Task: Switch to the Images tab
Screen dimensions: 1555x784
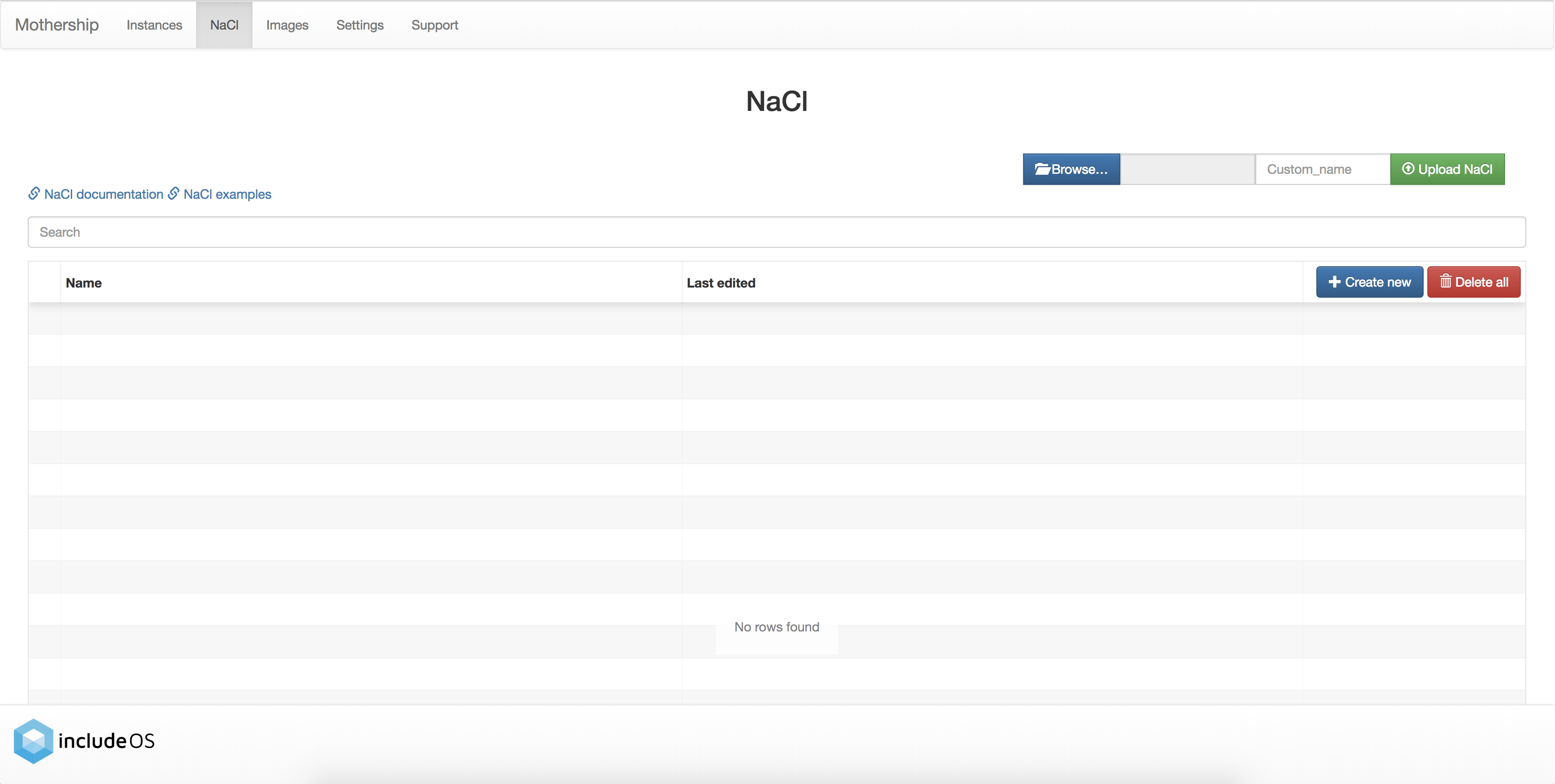Action: [x=287, y=25]
